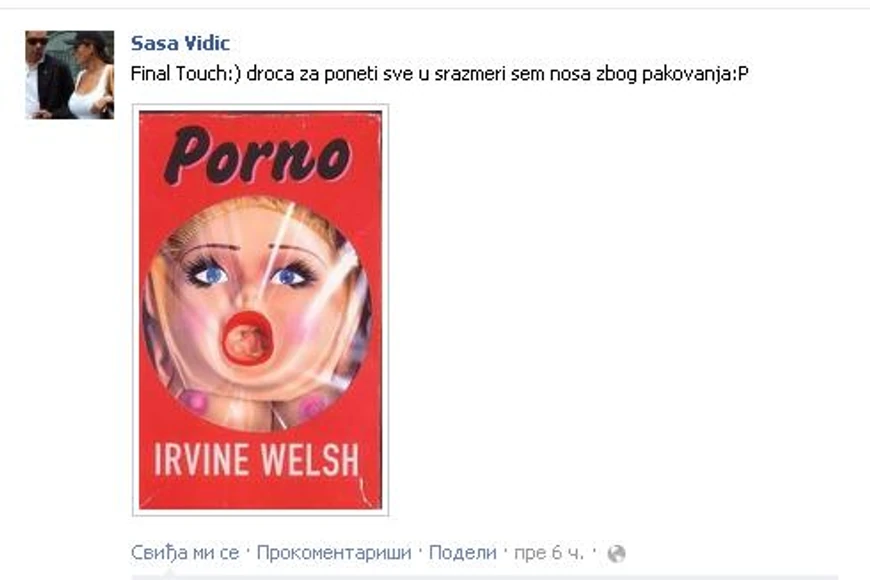The image size is (870, 580).
Task: Open Sasa Vidic's profile picture thumbnail
Action: click(69, 75)
